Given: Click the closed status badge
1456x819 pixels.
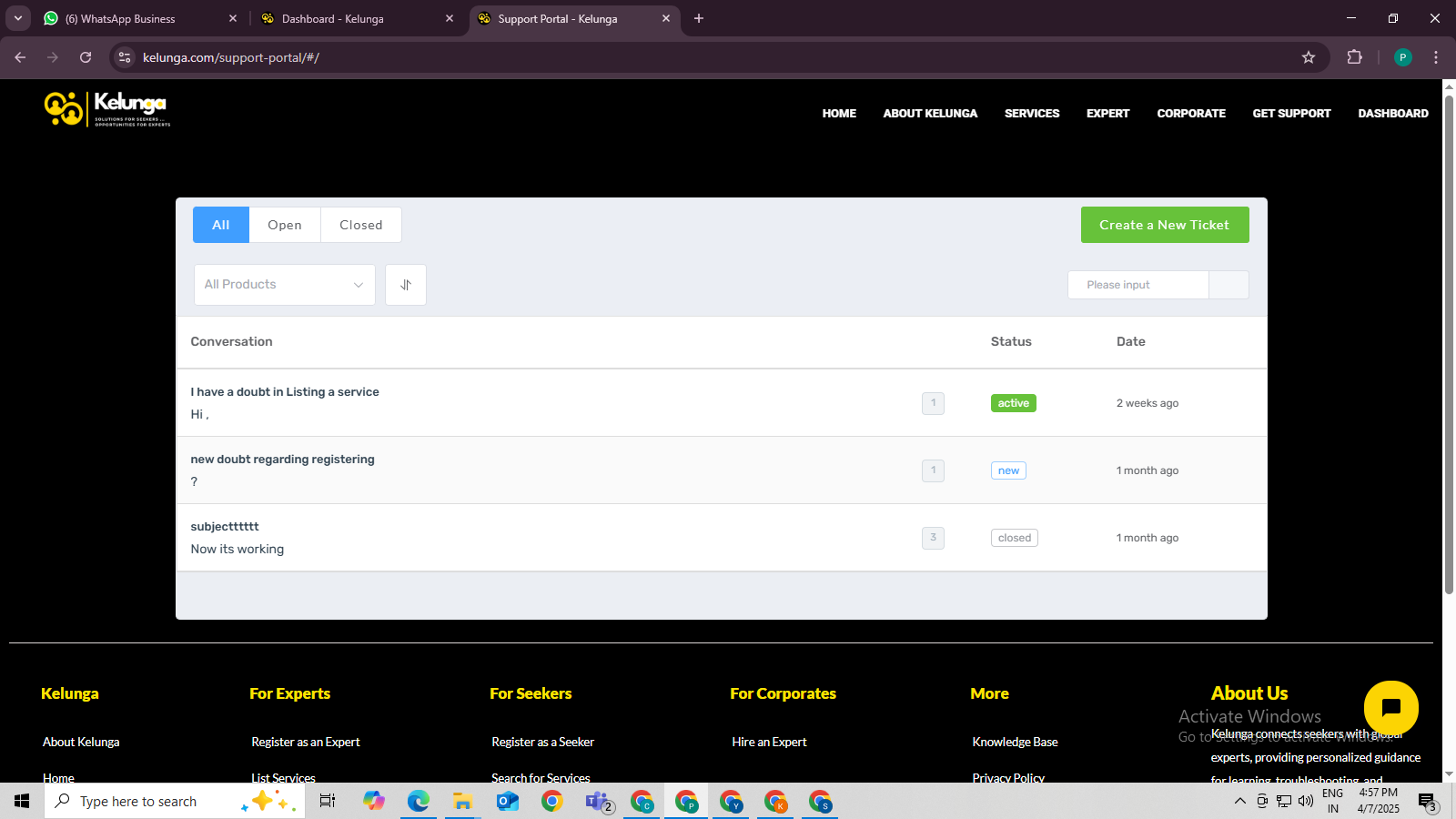Looking at the screenshot, I should [1014, 538].
